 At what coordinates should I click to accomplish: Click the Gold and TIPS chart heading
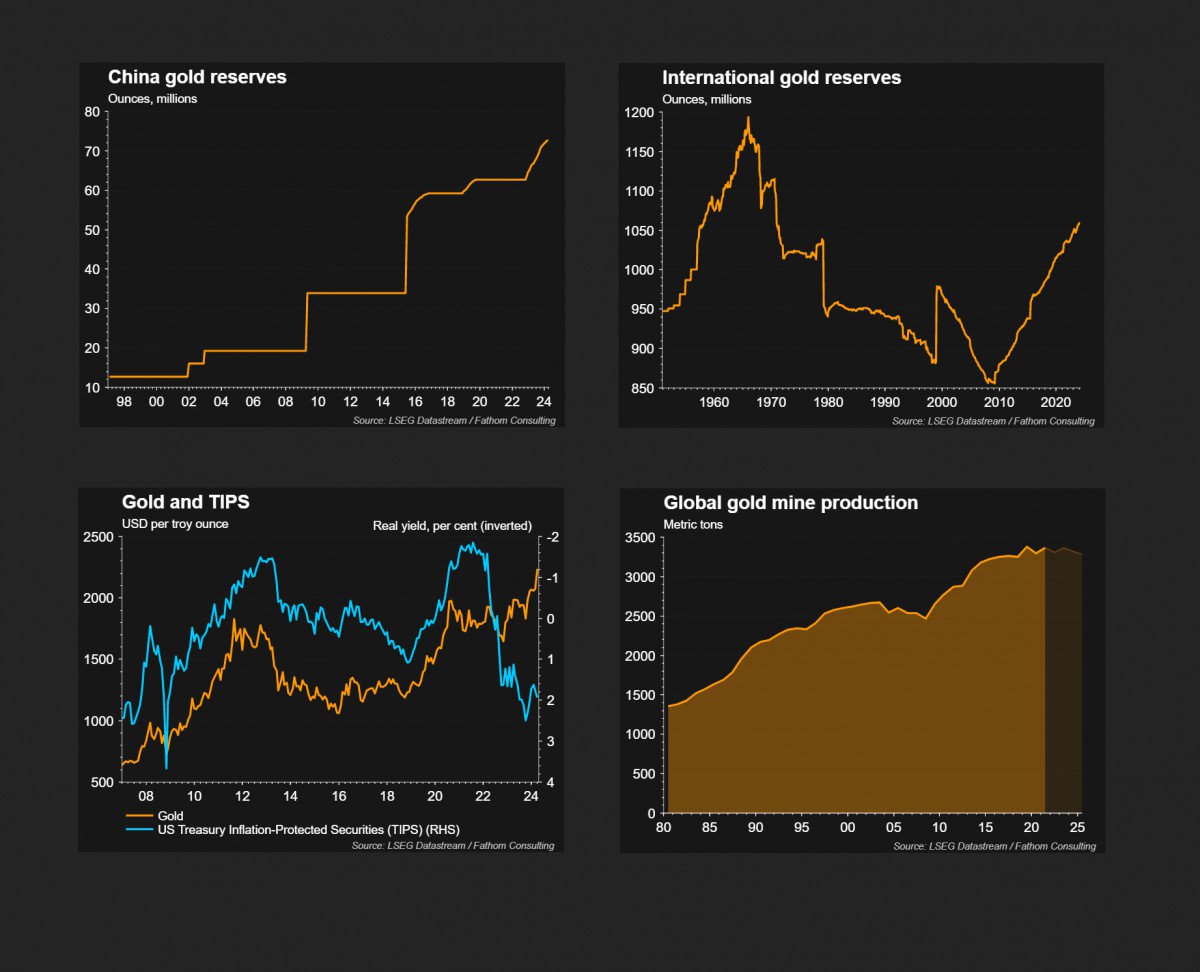point(185,502)
